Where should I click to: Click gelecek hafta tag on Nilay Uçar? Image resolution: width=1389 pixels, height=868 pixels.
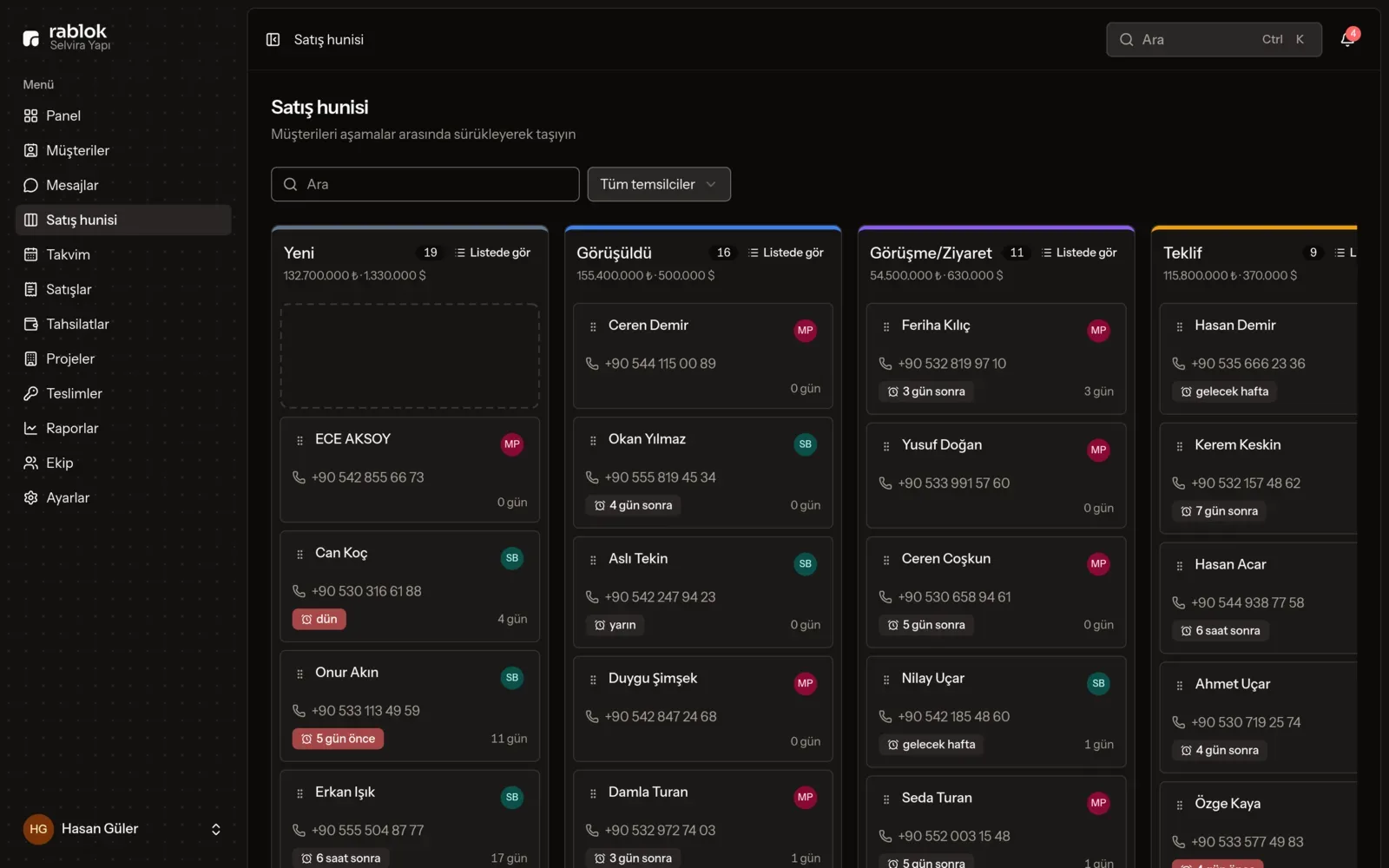(931, 745)
